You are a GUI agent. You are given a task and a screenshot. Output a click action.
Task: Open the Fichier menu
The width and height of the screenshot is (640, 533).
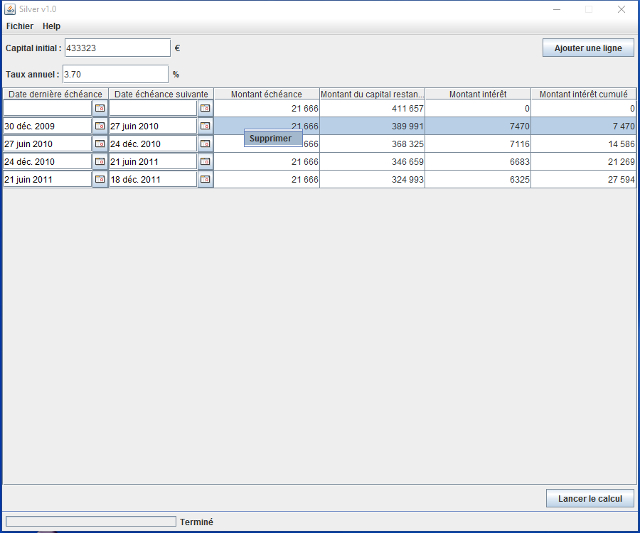click(19, 26)
